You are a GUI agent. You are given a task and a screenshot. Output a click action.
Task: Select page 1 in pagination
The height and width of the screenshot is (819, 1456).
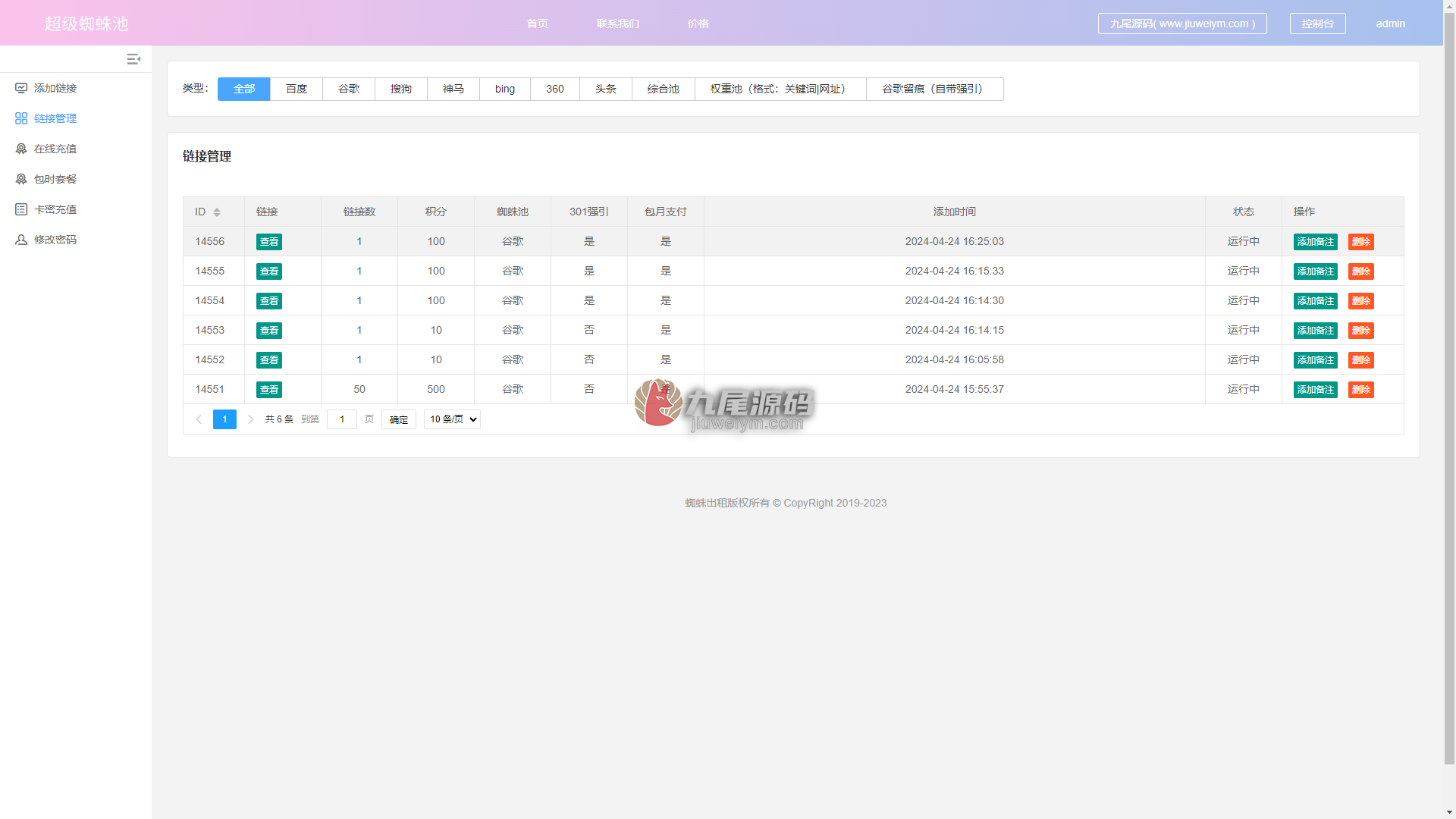coord(224,419)
